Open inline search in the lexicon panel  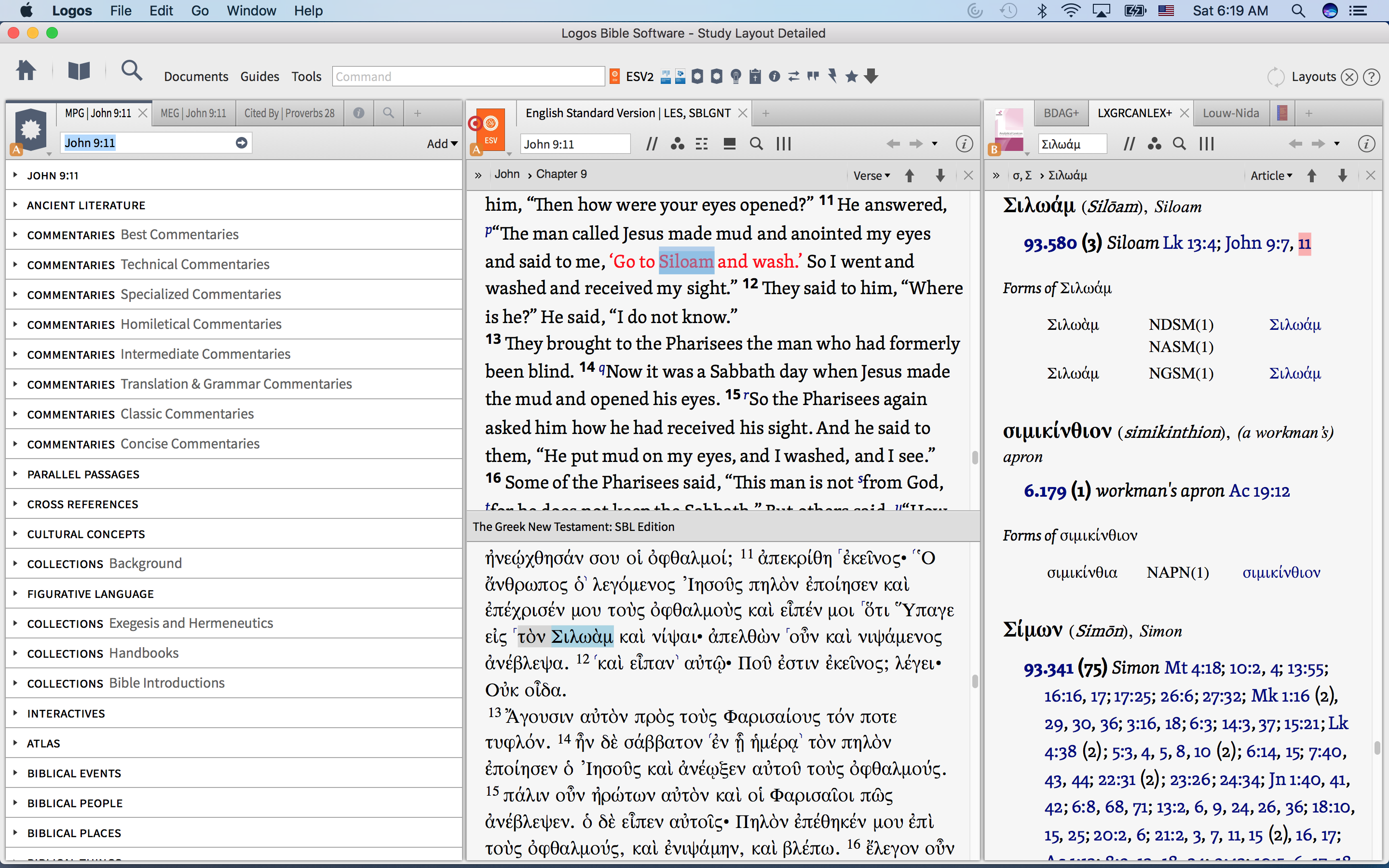coord(1179,144)
